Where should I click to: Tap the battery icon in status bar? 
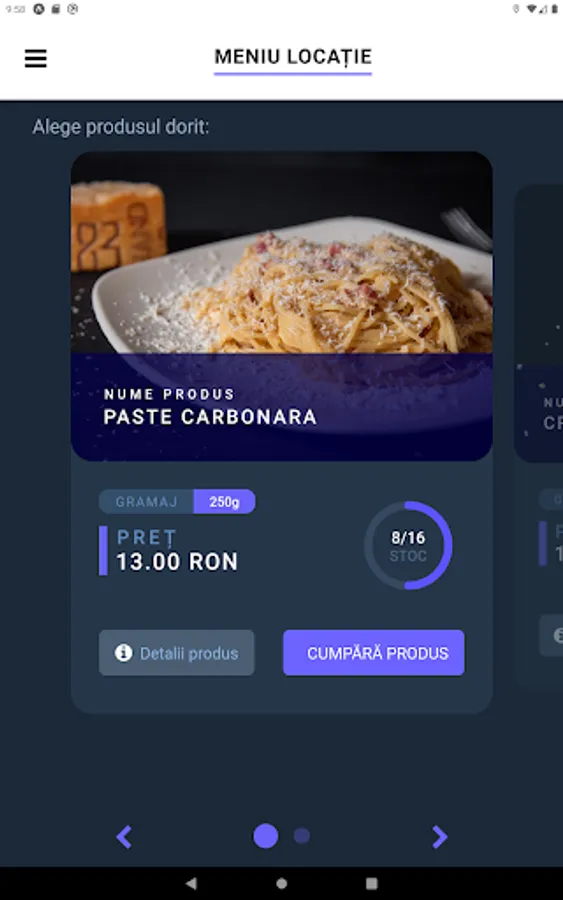pos(554,9)
